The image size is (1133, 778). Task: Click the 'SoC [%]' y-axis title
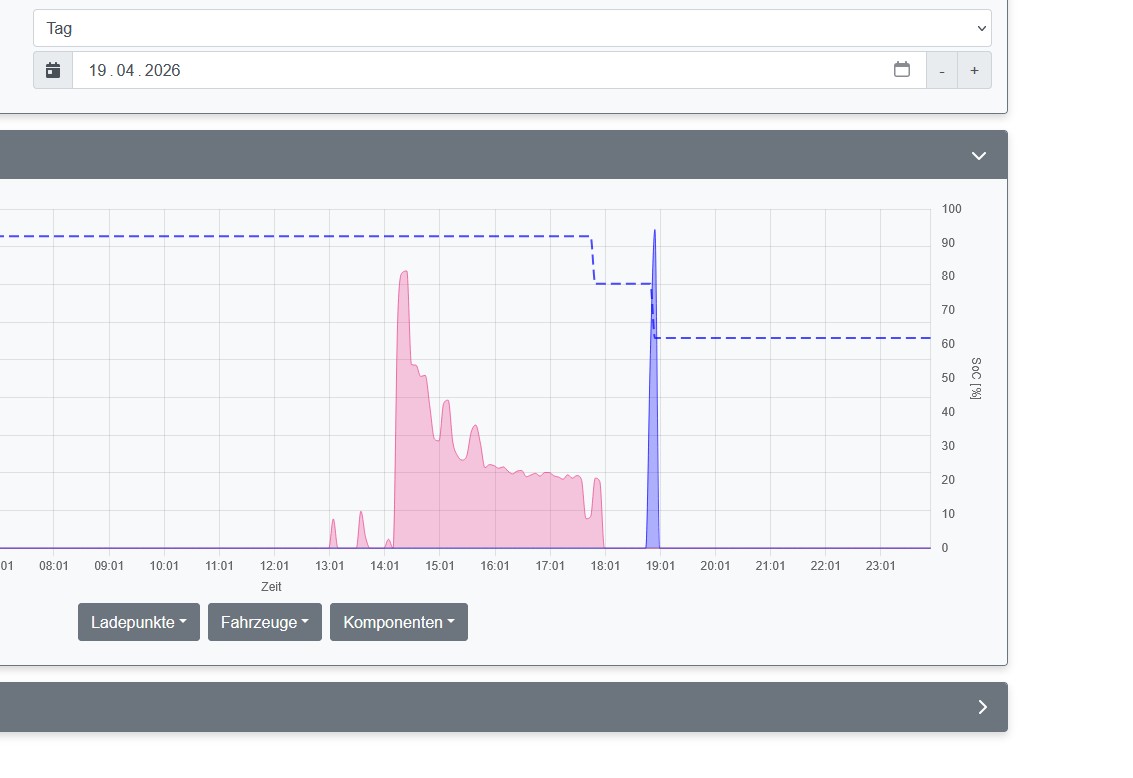[975, 378]
